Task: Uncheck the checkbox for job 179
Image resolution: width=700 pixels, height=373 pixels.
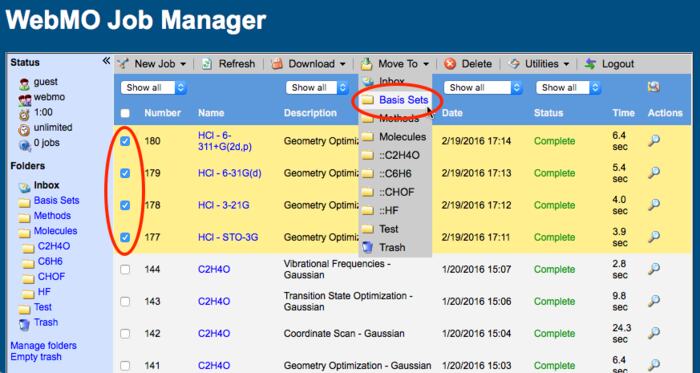Action: pos(125,173)
